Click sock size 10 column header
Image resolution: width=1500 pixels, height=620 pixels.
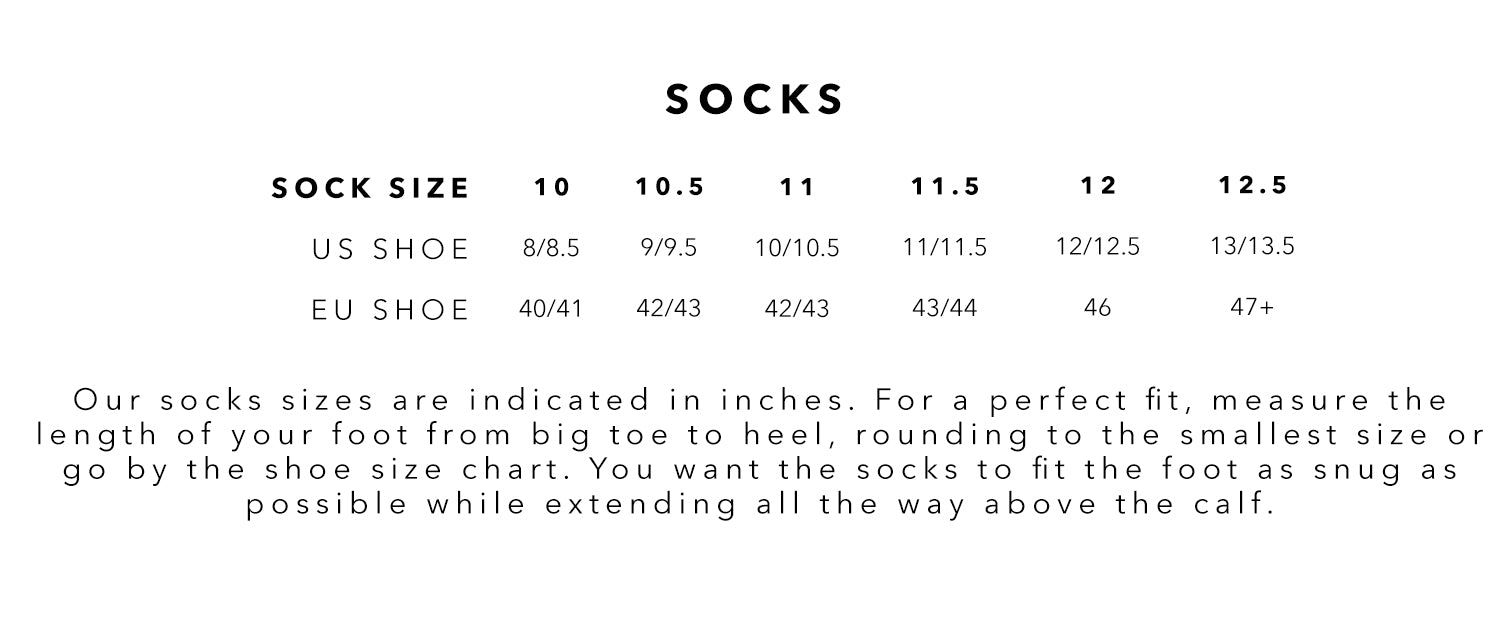coord(550,187)
